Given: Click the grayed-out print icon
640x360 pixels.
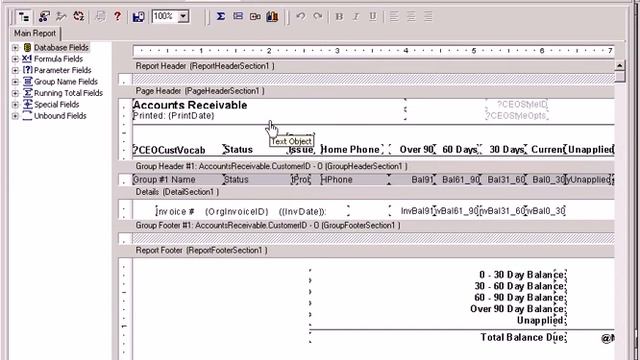Looking at the screenshot, I should click(100, 17).
